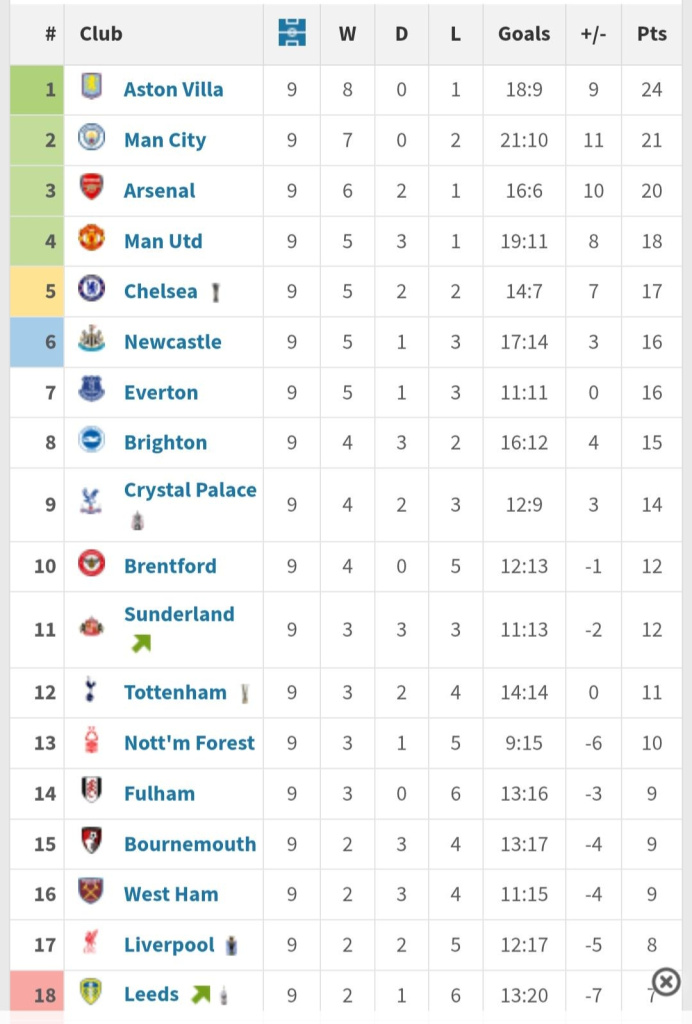Screen dimensions: 692x1024
Task: Click the Arsenal club crest icon
Action: click(x=91, y=189)
